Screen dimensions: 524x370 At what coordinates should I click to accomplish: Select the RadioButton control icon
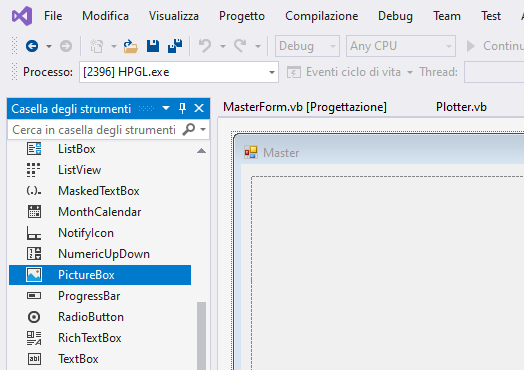point(34,317)
